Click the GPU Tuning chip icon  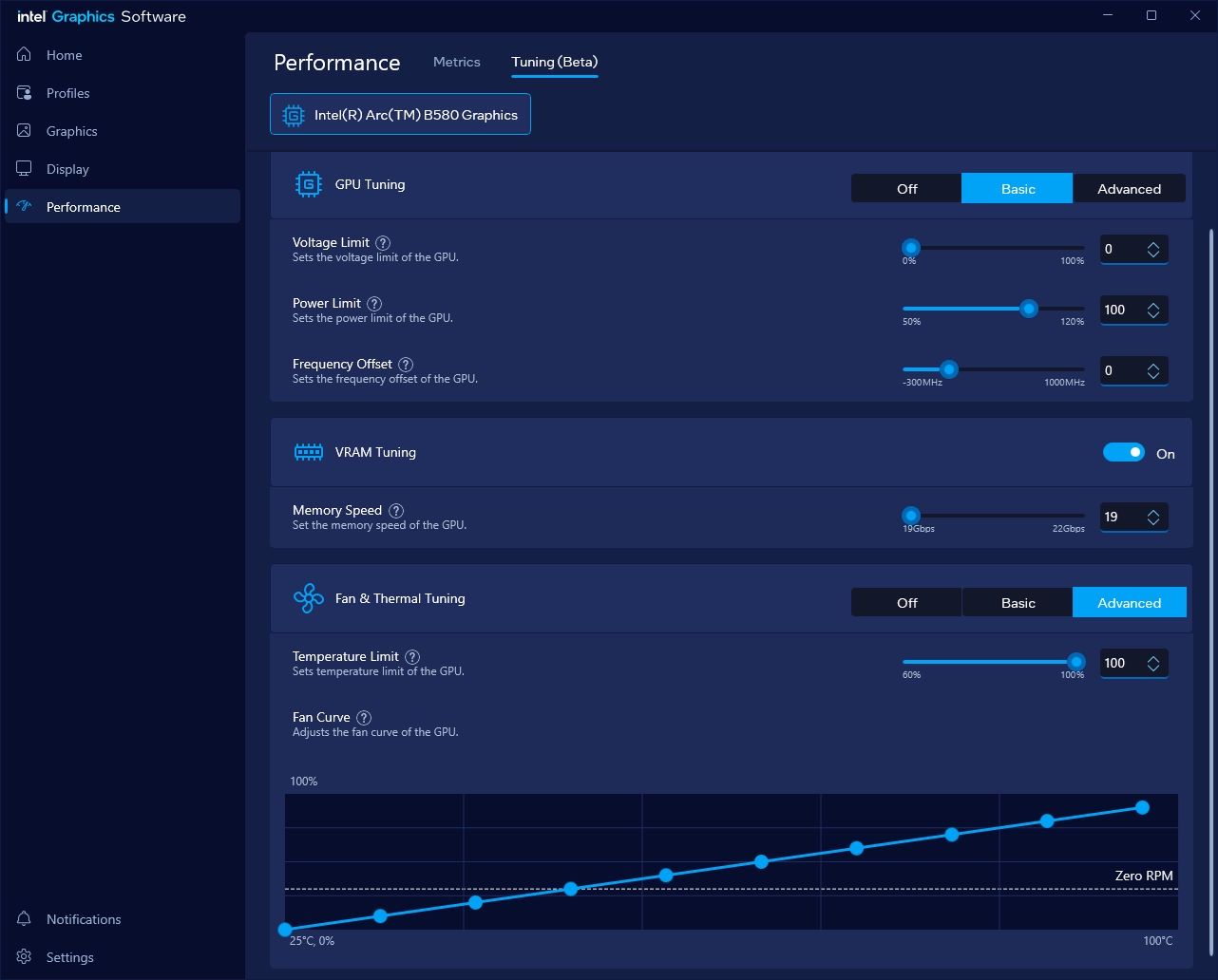pyautogui.click(x=309, y=184)
